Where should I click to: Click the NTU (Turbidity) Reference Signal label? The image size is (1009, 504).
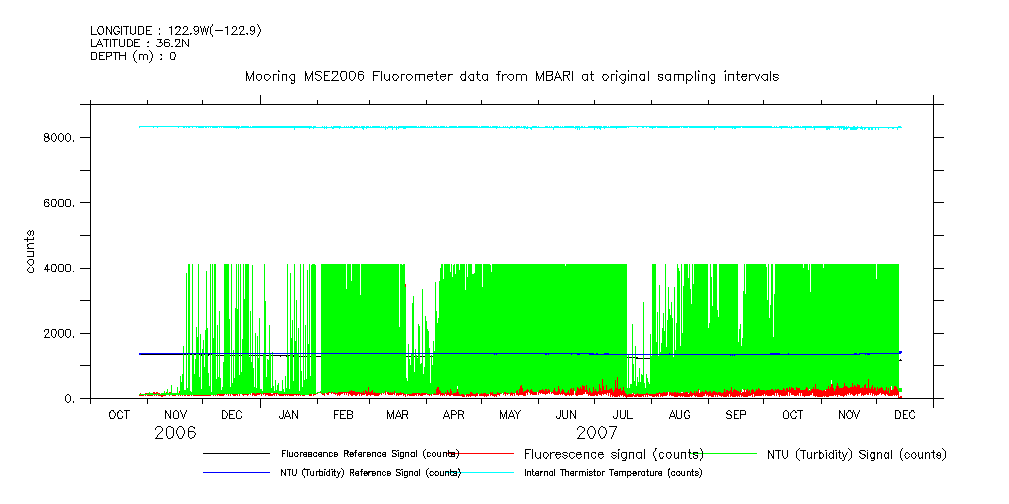(x=370, y=472)
